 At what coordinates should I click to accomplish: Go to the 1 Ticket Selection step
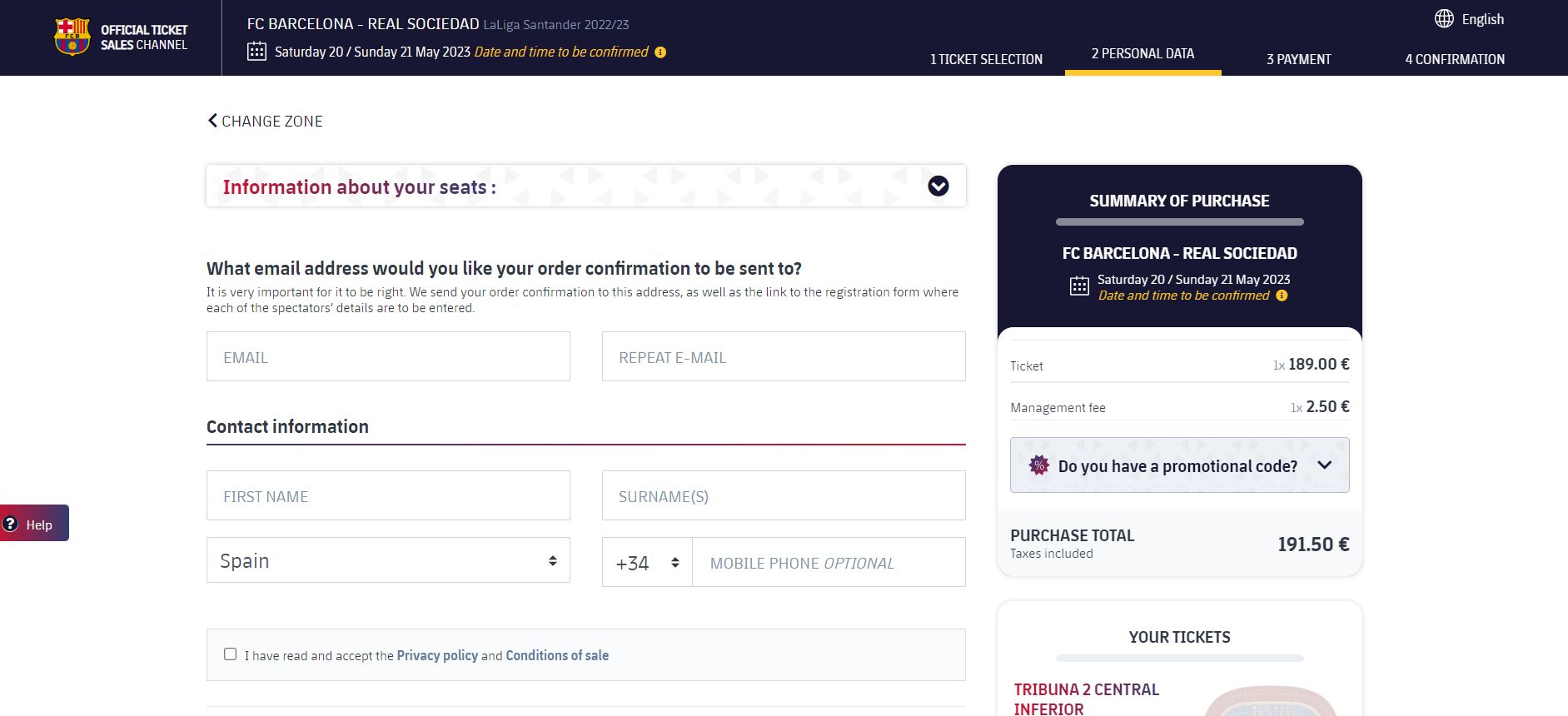tap(986, 59)
